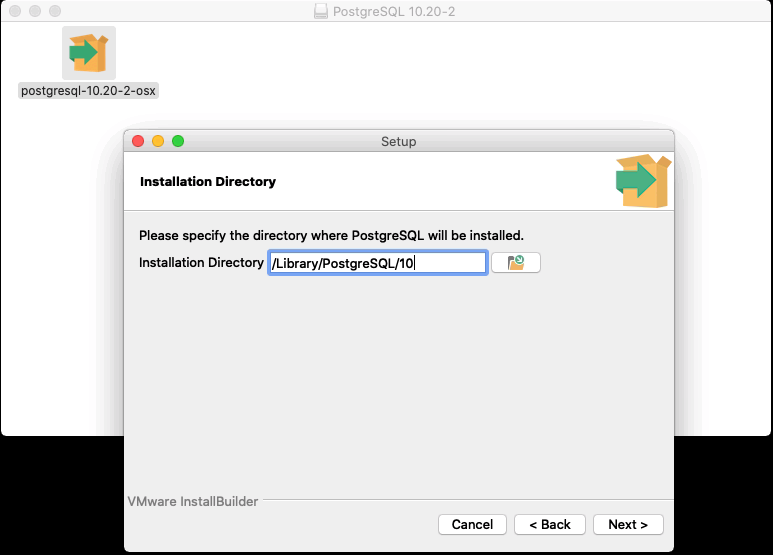Go back with the < Back button
The image size is (773, 555).
coord(550,524)
